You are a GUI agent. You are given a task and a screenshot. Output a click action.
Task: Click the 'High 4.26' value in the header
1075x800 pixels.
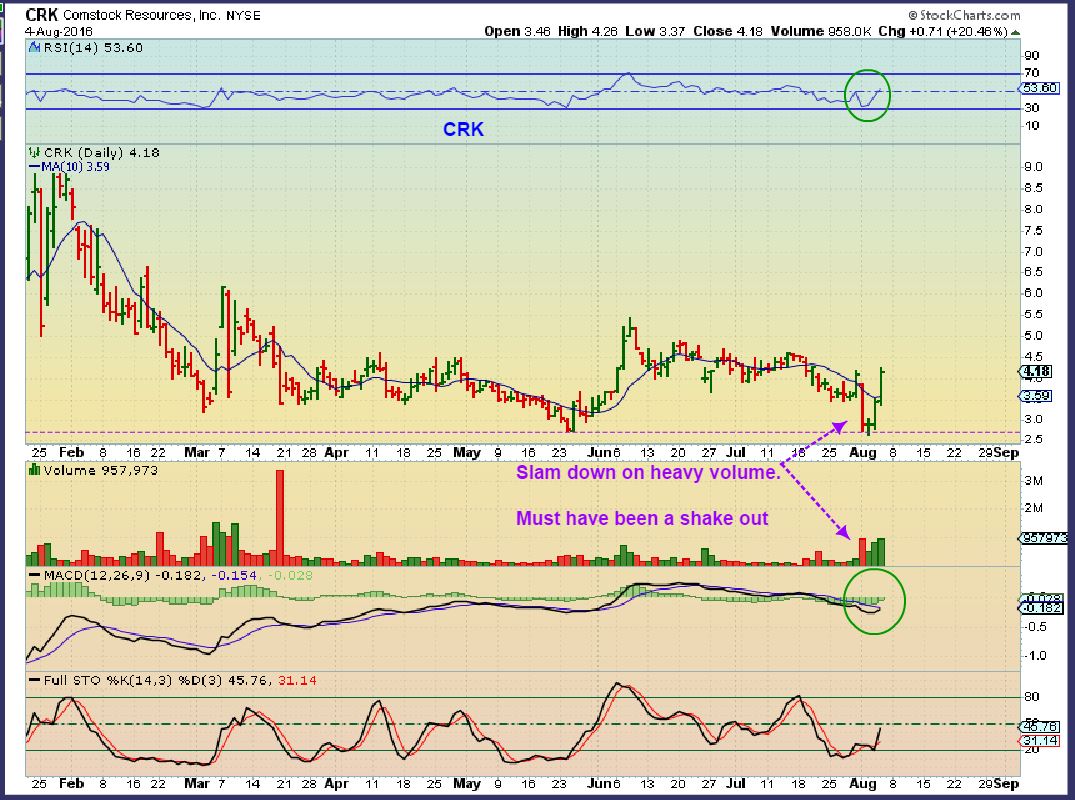[x=588, y=31]
